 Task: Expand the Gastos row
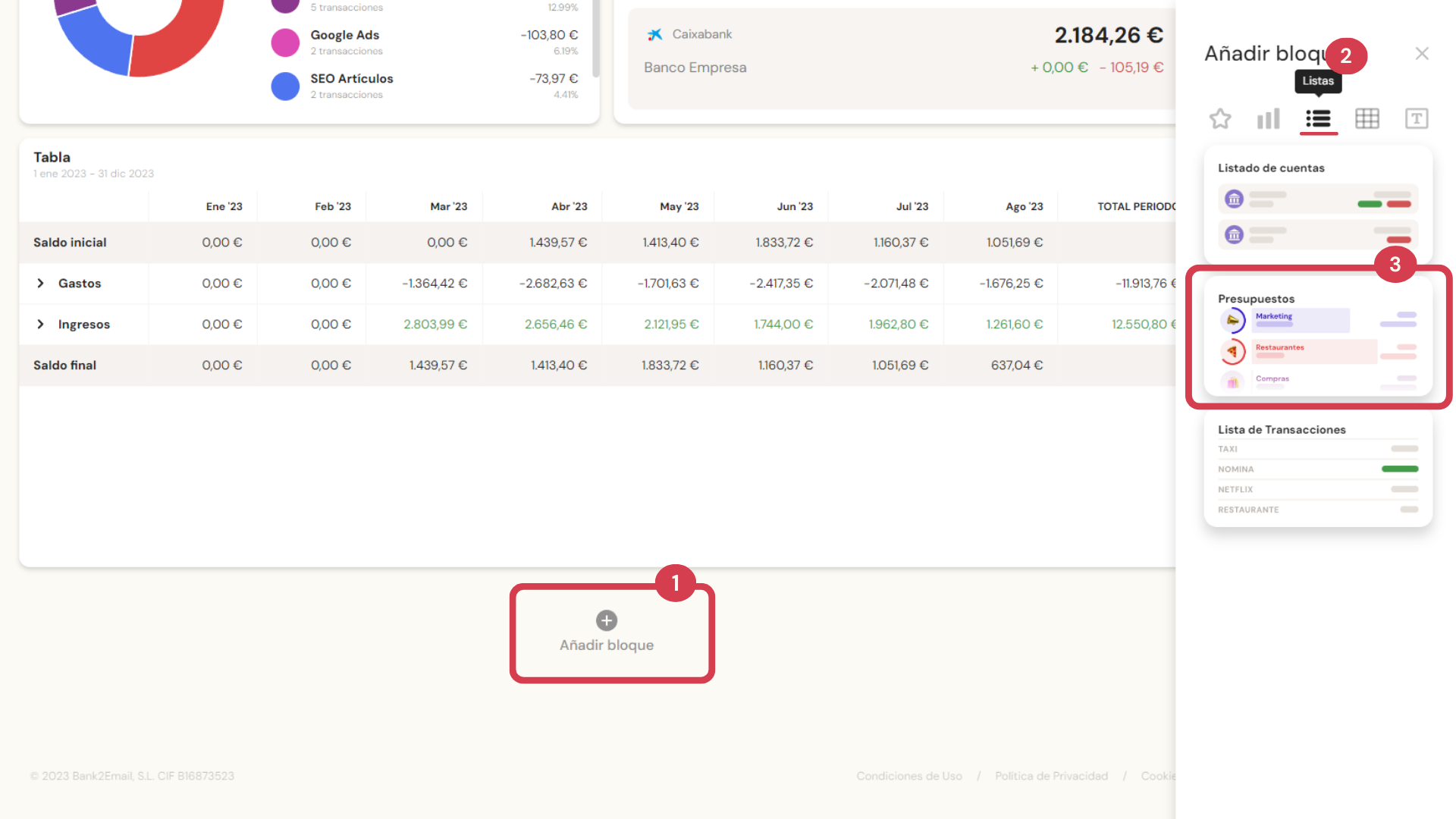(x=41, y=284)
